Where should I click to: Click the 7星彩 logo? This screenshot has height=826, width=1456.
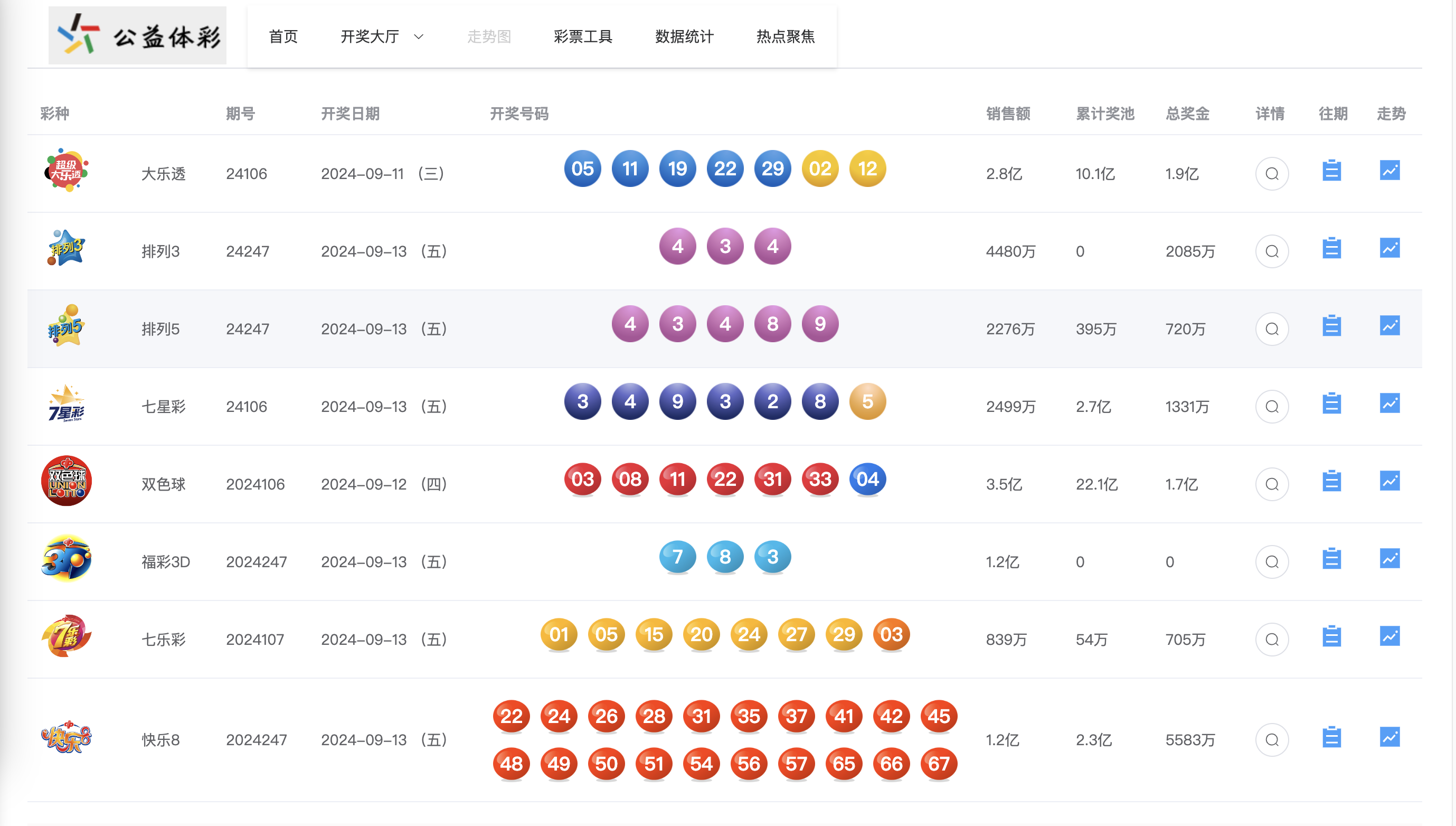tap(66, 403)
